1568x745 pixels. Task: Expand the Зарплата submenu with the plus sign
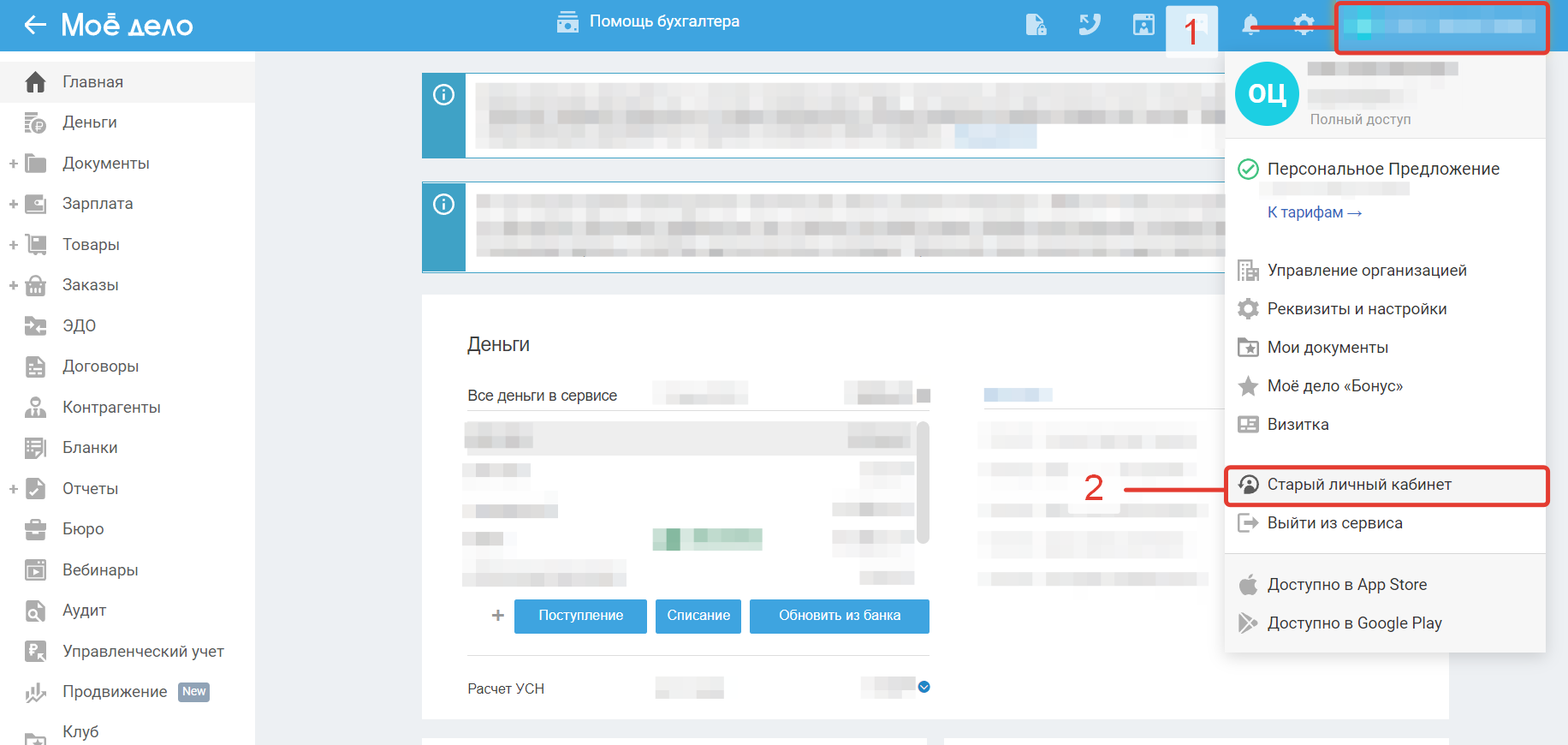coord(14,204)
